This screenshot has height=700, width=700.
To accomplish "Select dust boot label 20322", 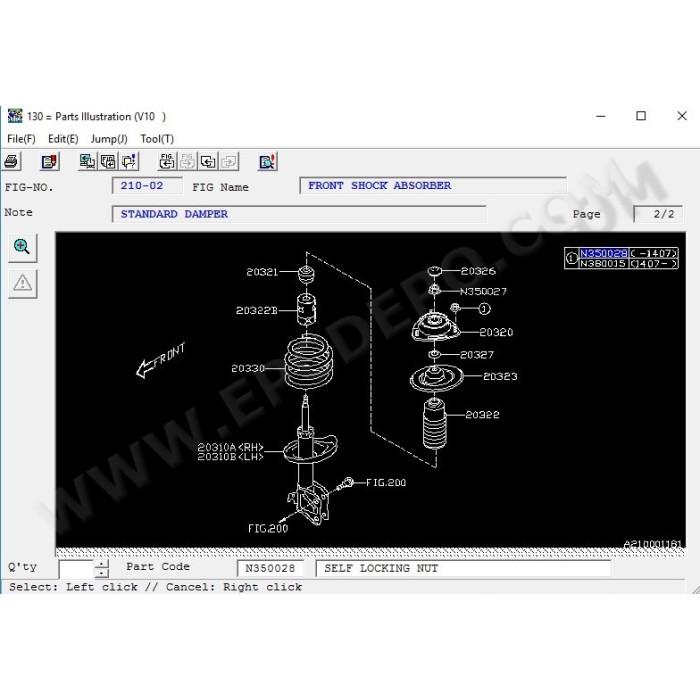I will pos(482,415).
